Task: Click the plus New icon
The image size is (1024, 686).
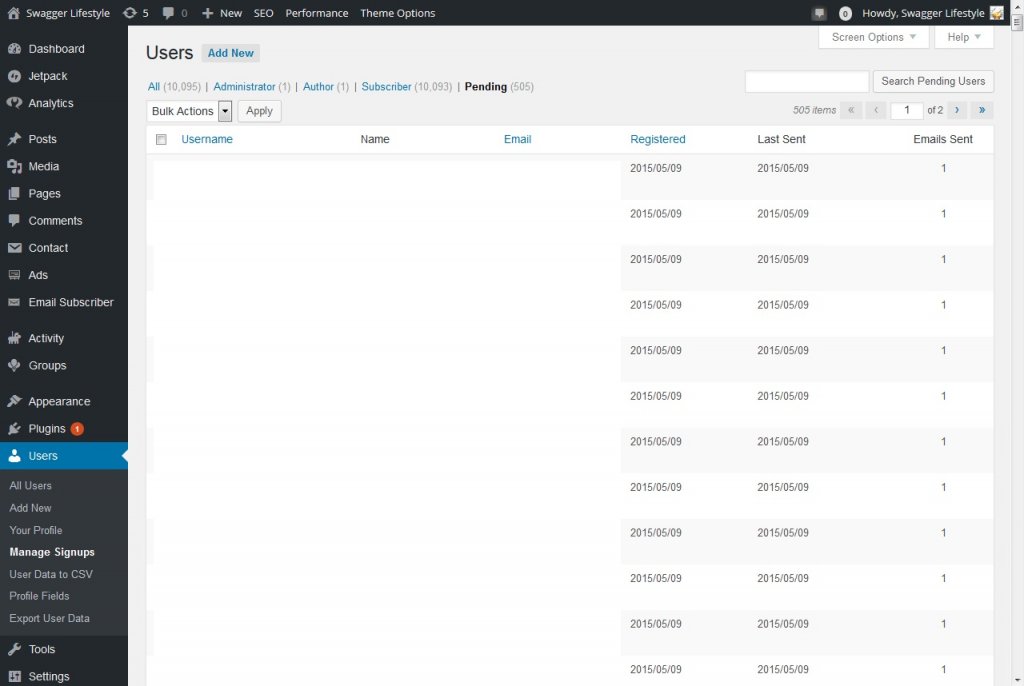Action: [x=208, y=13]
